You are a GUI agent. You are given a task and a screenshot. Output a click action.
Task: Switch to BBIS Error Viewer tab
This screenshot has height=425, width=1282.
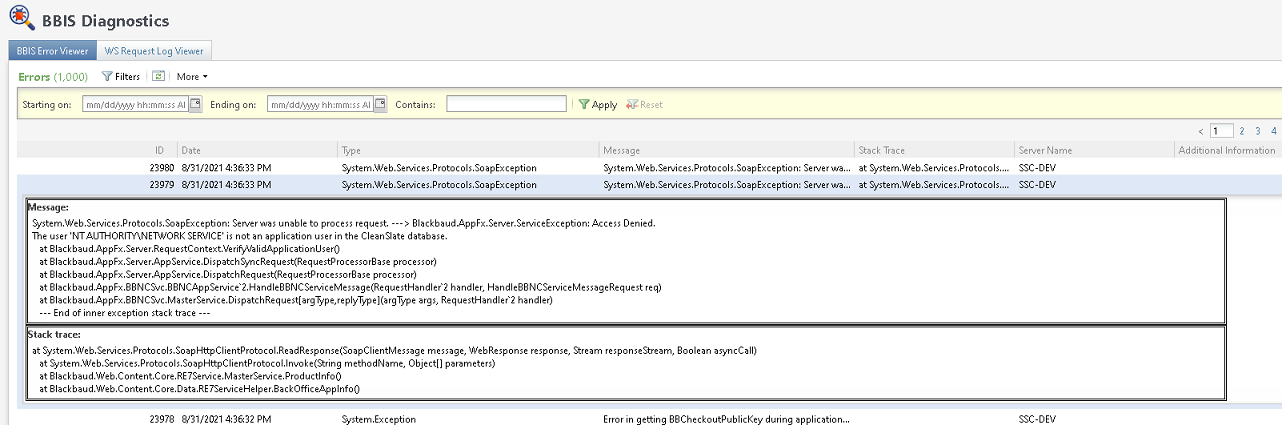point(53,51)
